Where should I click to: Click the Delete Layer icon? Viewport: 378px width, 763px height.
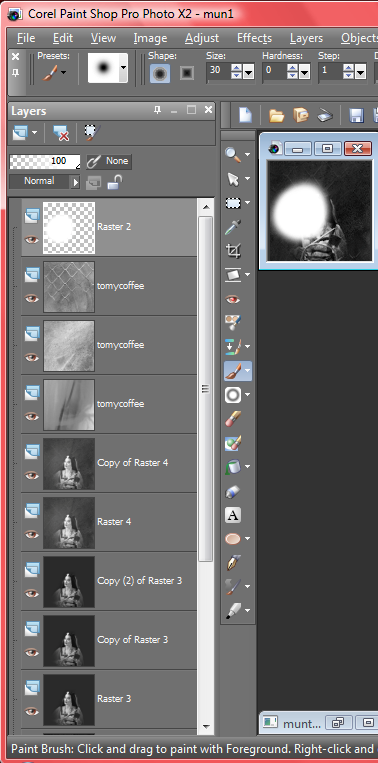click(61, 132)
